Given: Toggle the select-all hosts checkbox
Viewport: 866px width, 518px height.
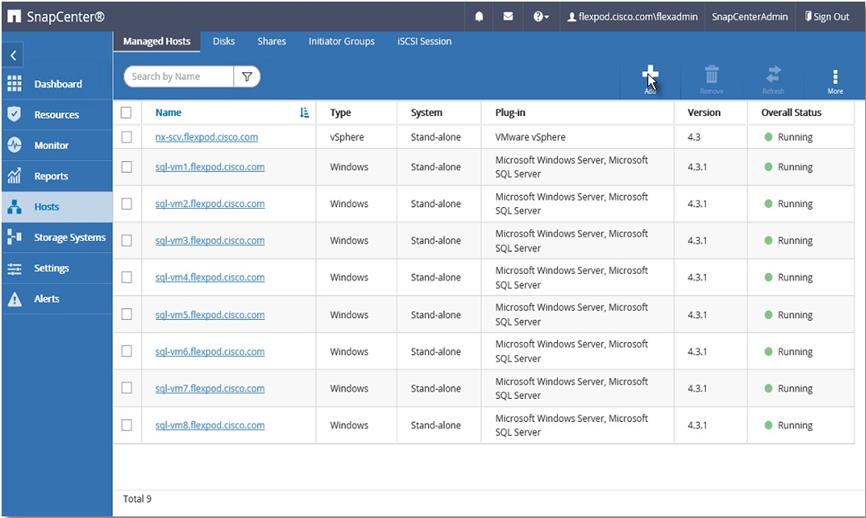Looking at the screenshot, I should click(x=126, y=113).
